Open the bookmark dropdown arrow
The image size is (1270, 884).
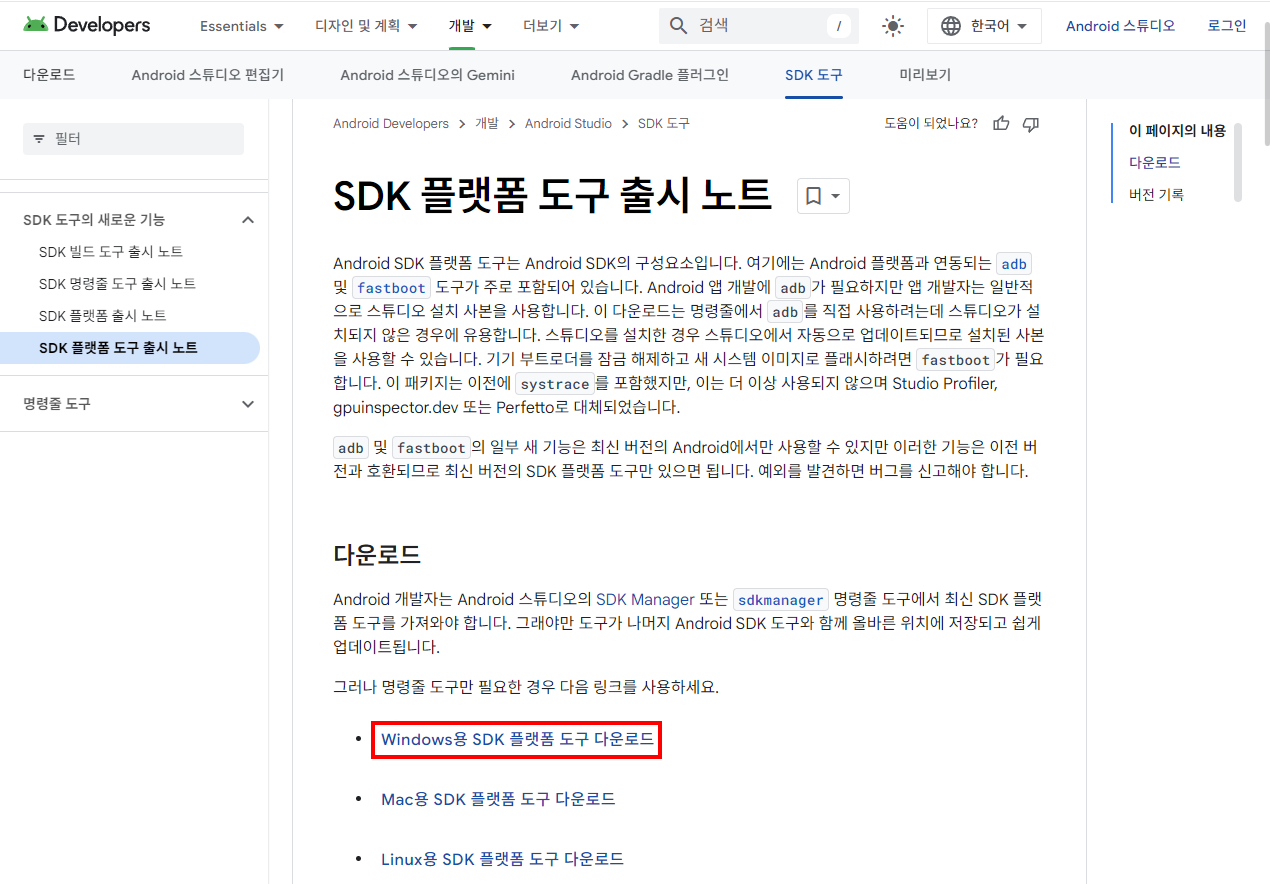pyautogui.click(x=835, y=196)
